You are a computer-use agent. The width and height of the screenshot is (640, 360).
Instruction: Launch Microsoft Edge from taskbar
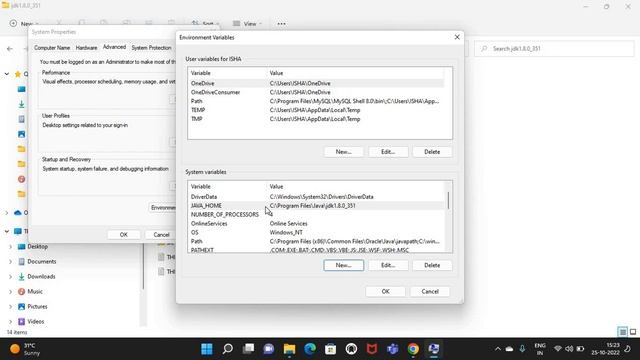pyautogui.click(x=310, y=349)
